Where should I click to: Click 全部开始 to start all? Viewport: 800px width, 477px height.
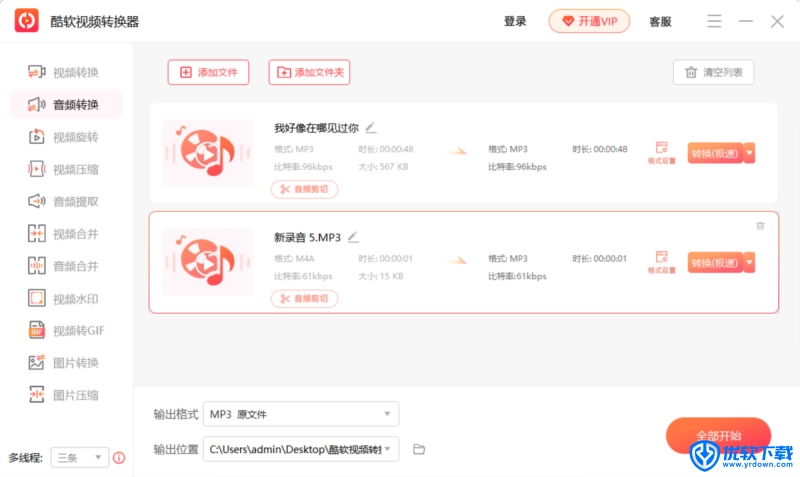point(718,436)
